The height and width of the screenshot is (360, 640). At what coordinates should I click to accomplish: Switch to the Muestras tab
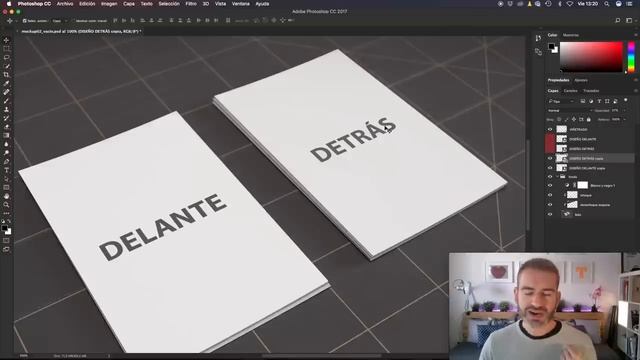pyautogui.click(x=571, y=35)
